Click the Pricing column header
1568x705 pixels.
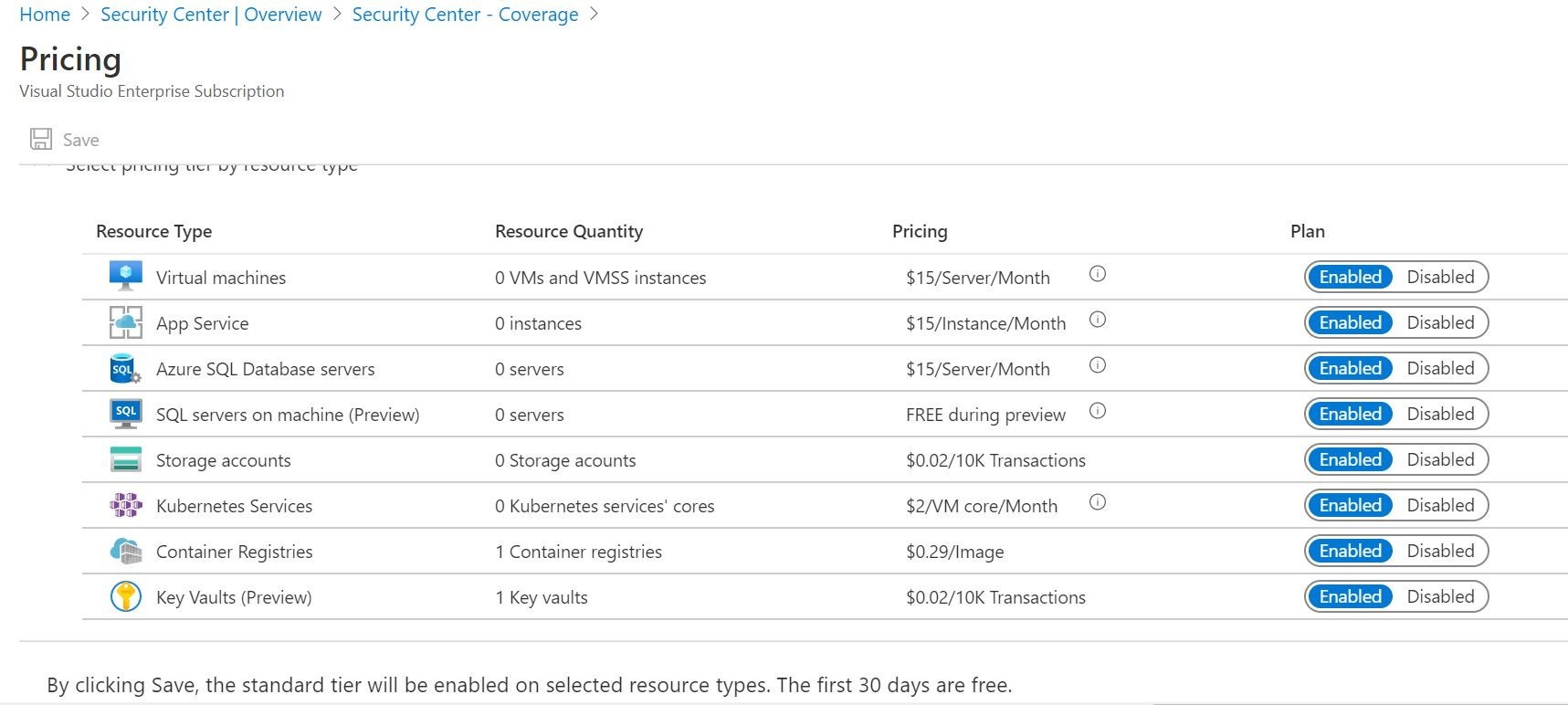point(920,231)
